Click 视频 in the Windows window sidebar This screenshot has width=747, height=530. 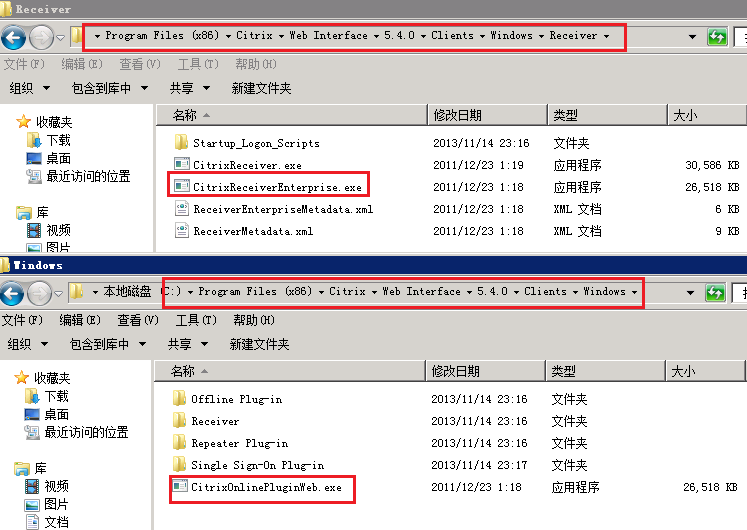coord(57,486)
